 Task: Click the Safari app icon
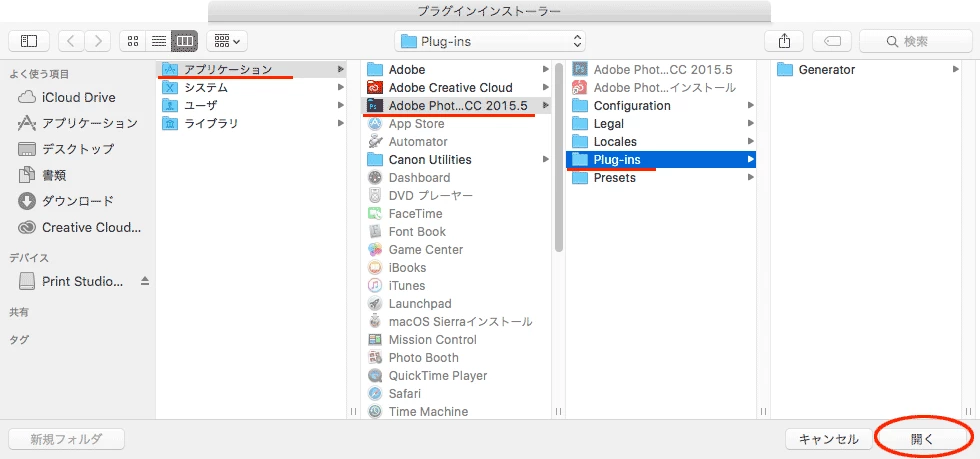pyautogui.click(x=375, y=393)
